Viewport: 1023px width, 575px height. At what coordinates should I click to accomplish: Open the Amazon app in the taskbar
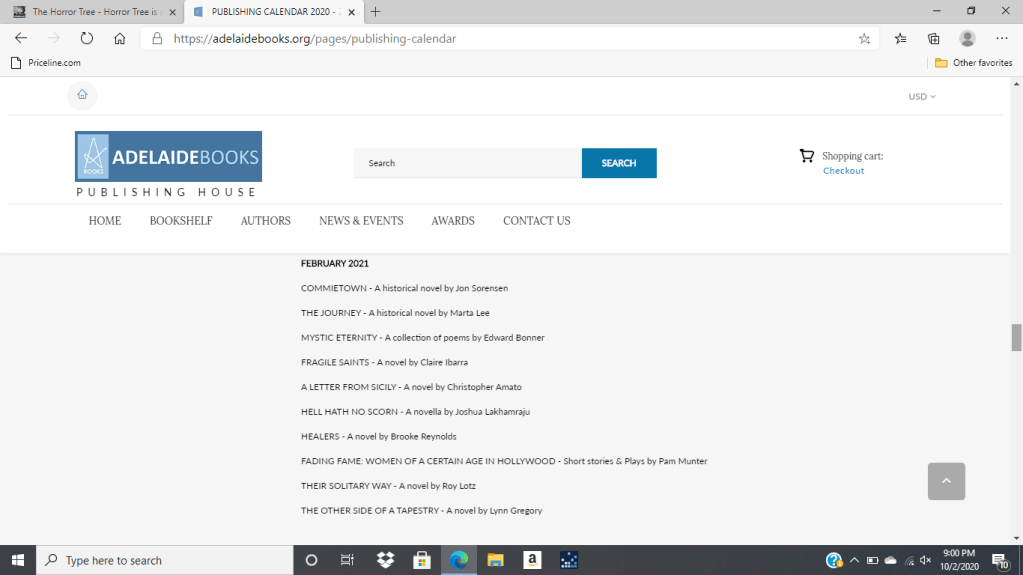coord(532,560)
